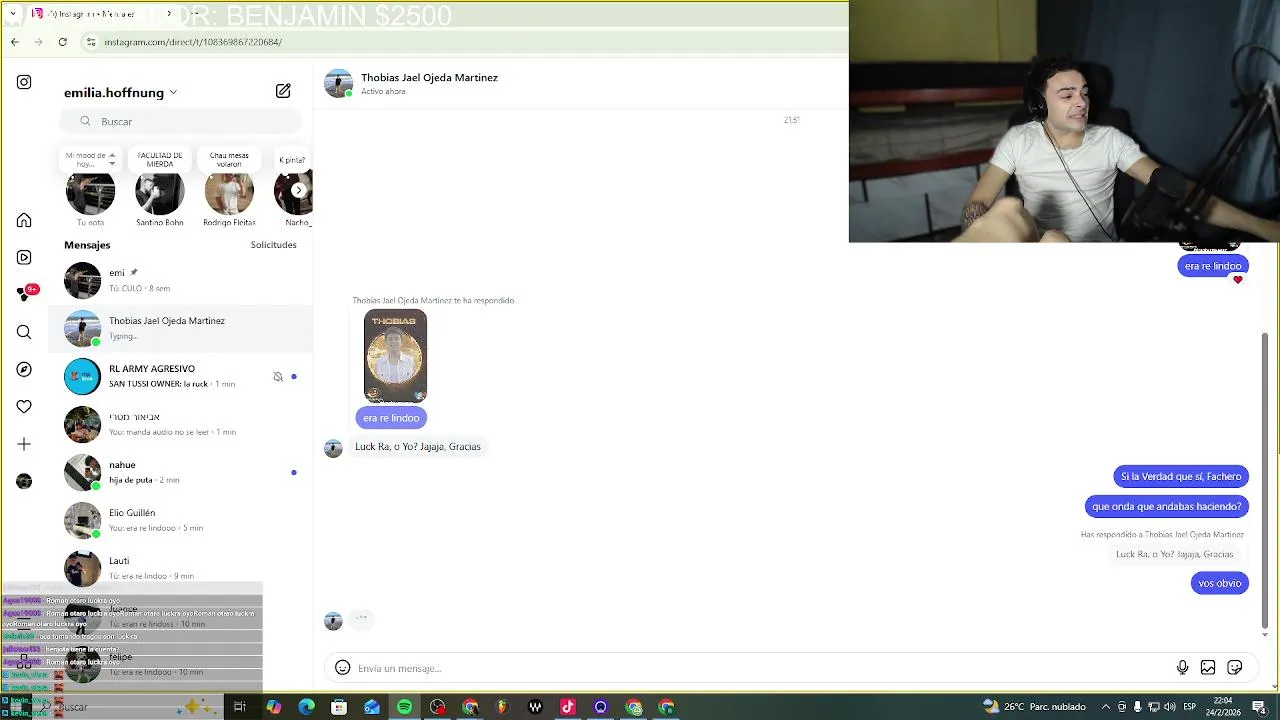Open the browser tab list dropdown
The image size is (1280, 720).
point(13,14)
